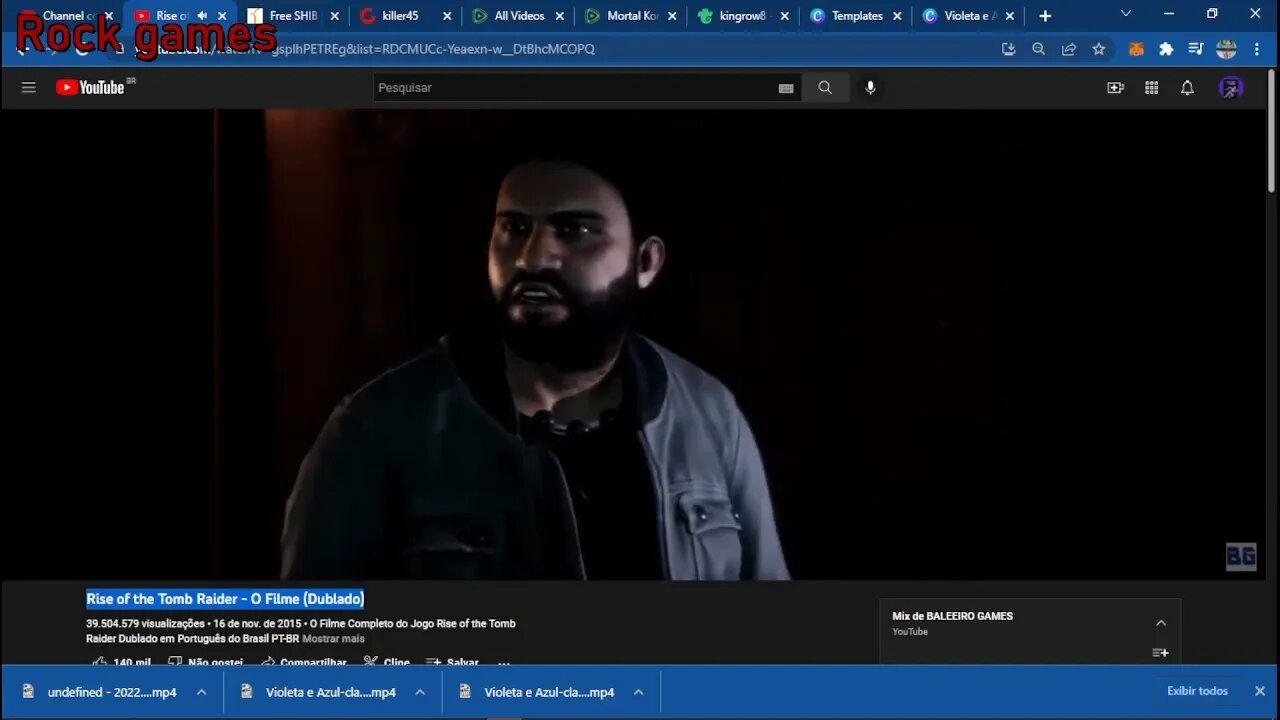
Task: Switch to the Mortal Ko tab
Action: (631, 16)
